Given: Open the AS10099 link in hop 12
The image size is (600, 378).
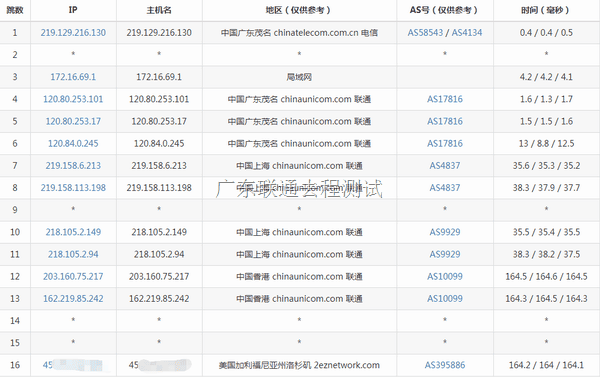Looking at the screenshot, I should coord(445,277).
